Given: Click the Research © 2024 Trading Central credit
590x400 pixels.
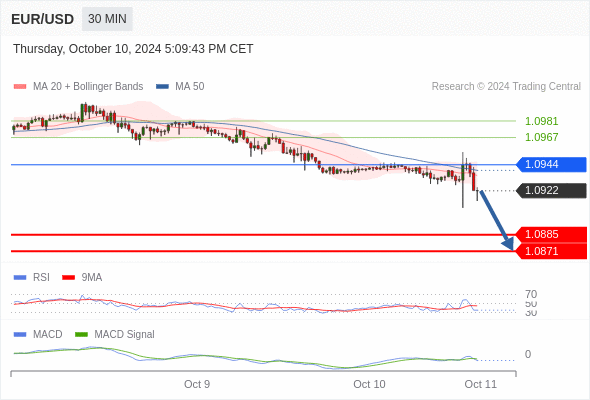Looking at the screenshot, I should 506,87.
